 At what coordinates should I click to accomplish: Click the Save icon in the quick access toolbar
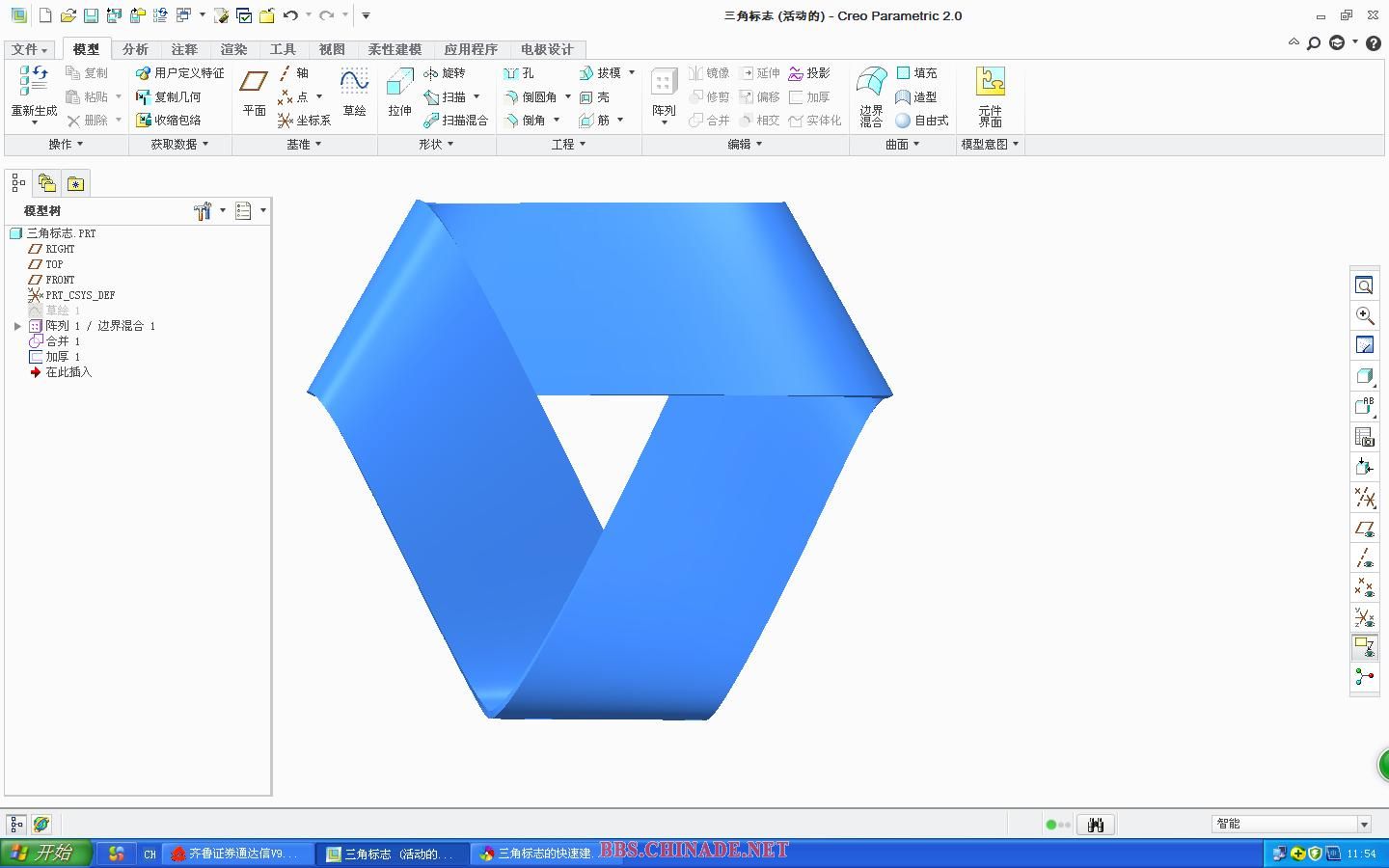91,15
